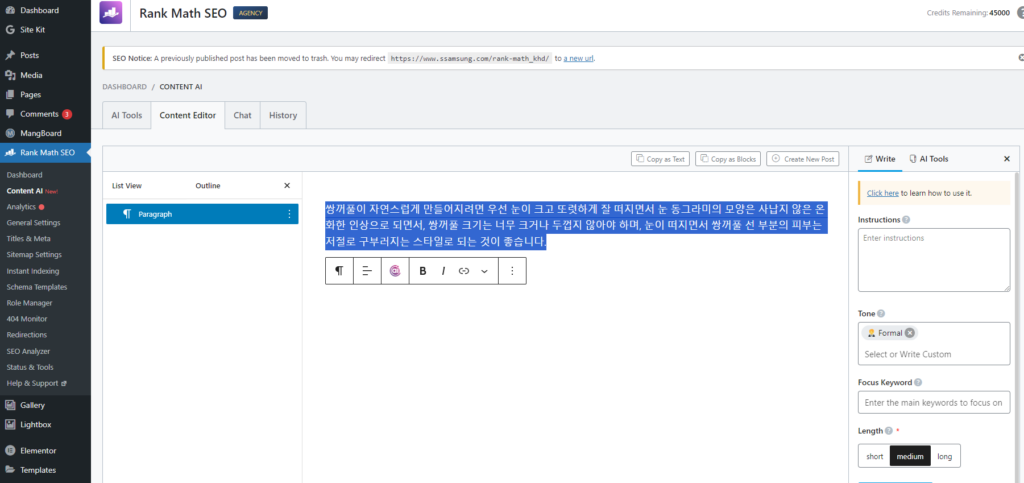Click the Rank Math purple logo

pyautogui.click(x=110, y=12)
